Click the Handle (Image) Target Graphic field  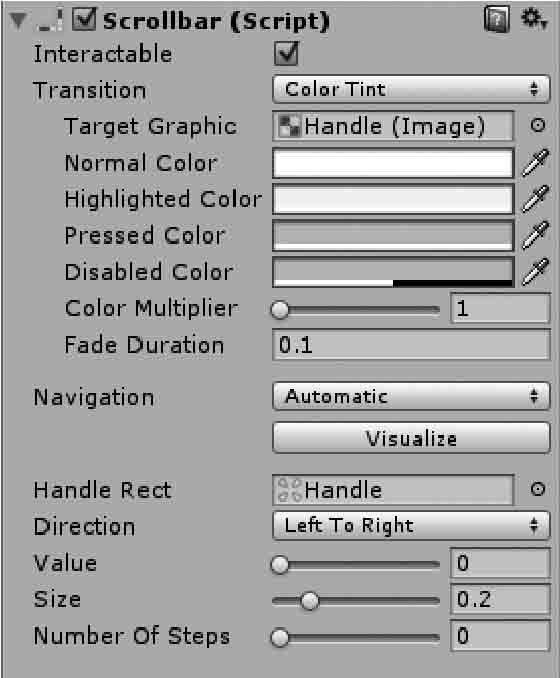click(x=393, y=126)
